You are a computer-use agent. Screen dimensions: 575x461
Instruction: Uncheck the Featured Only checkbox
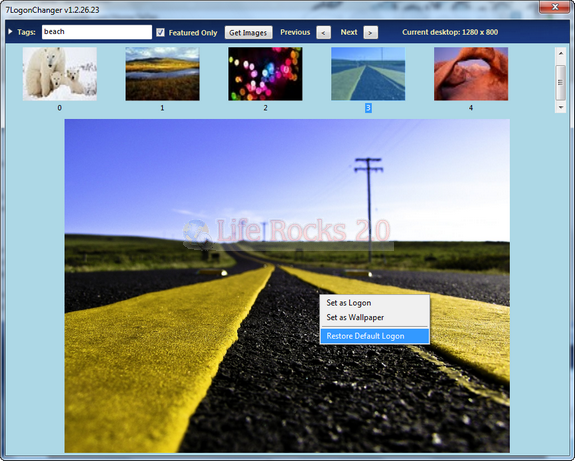coord(160,32)
